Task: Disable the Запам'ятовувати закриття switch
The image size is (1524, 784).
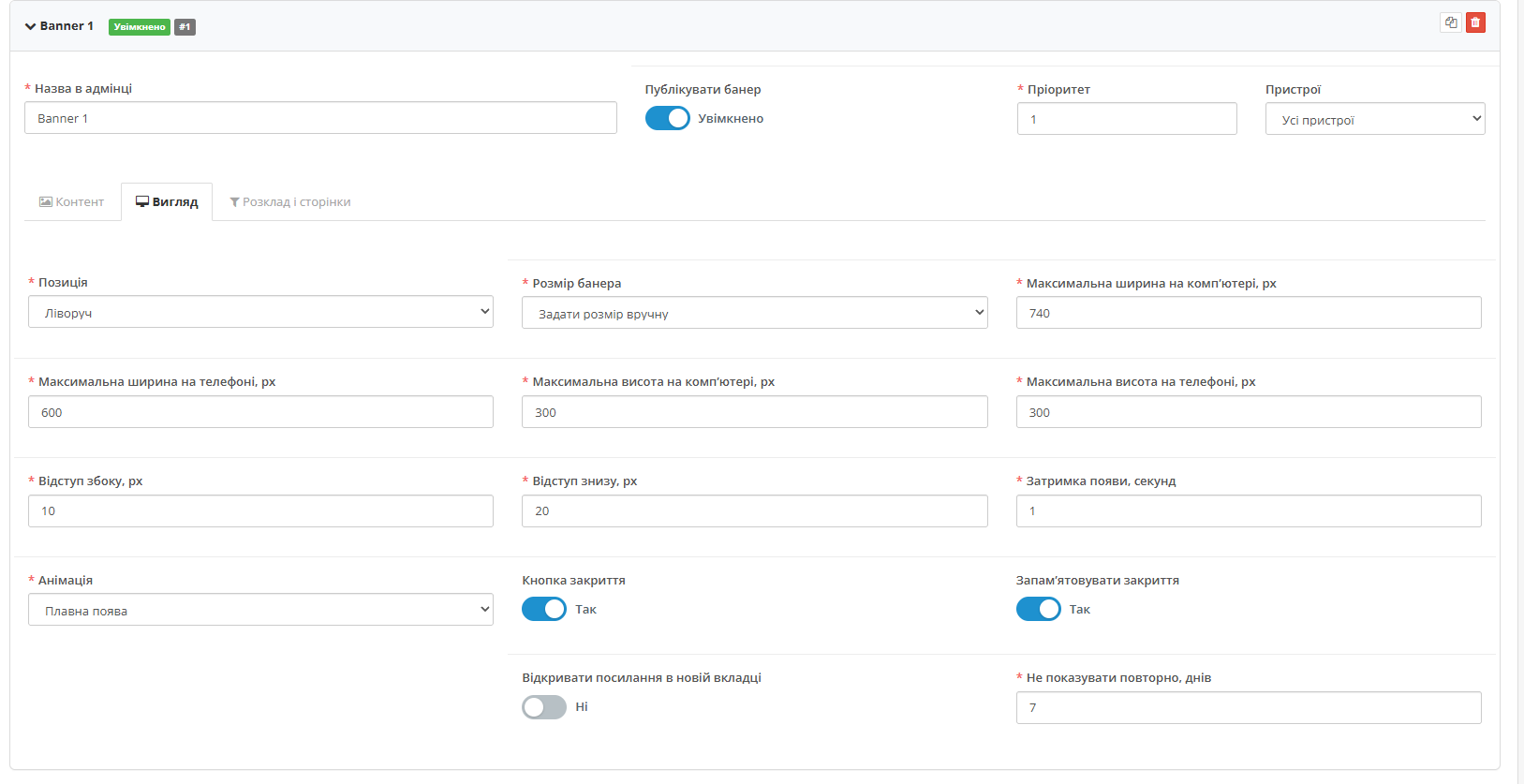Action: tap(1039, 609)
